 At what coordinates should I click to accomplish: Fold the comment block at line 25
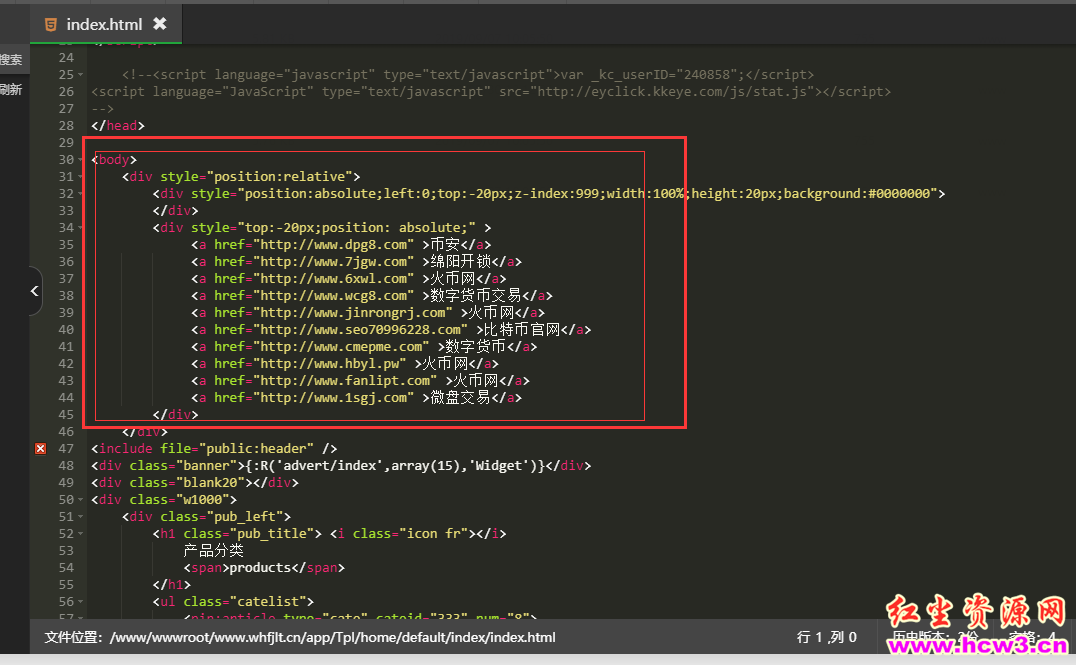coord(81,75)
